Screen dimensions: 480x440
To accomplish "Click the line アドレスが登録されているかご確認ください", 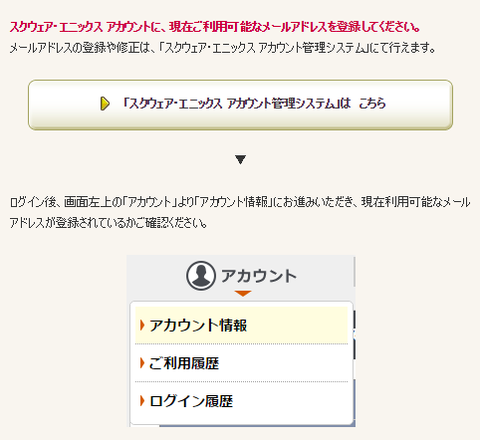I will (108, 223).
